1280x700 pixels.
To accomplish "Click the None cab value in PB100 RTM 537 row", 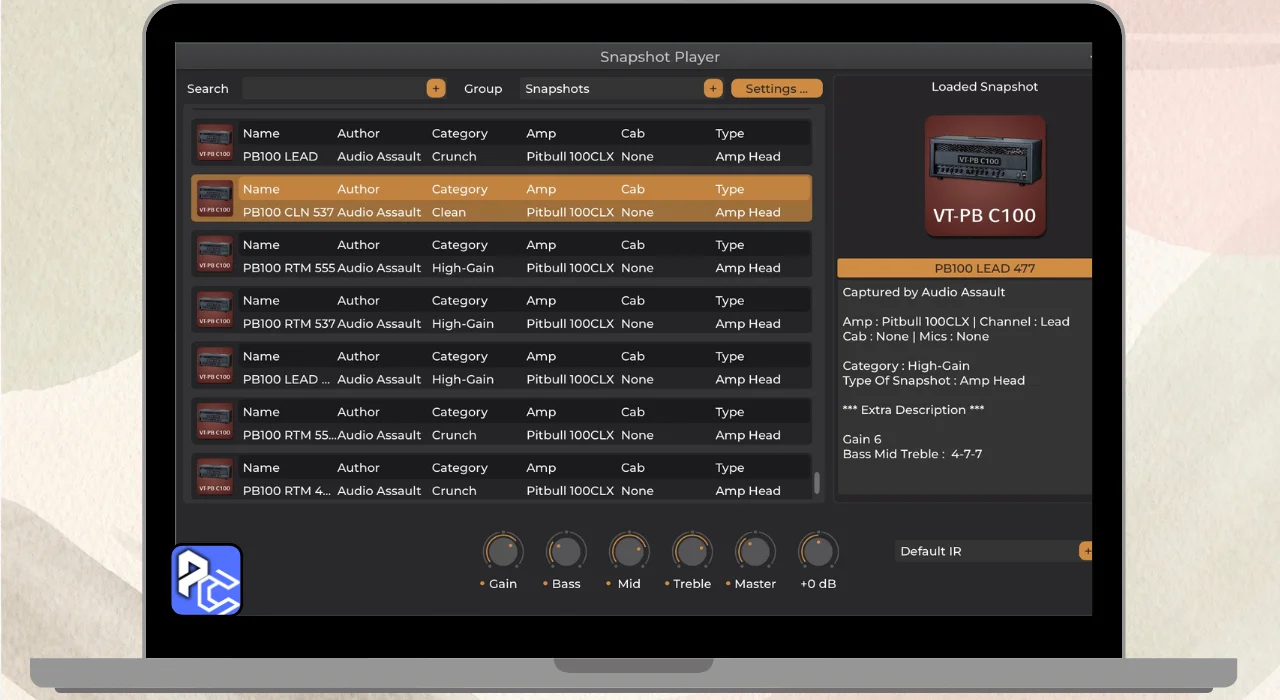I will tap(637, 324).
